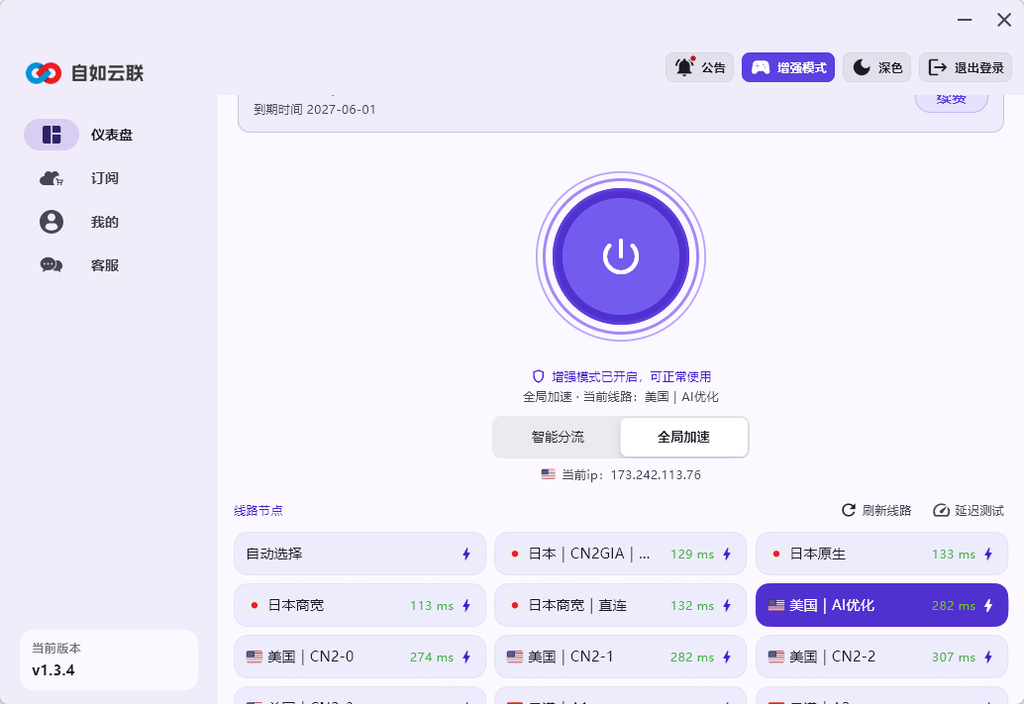
Task: Click the 自如云联 logo icon
Action: [x=44, y=73]
